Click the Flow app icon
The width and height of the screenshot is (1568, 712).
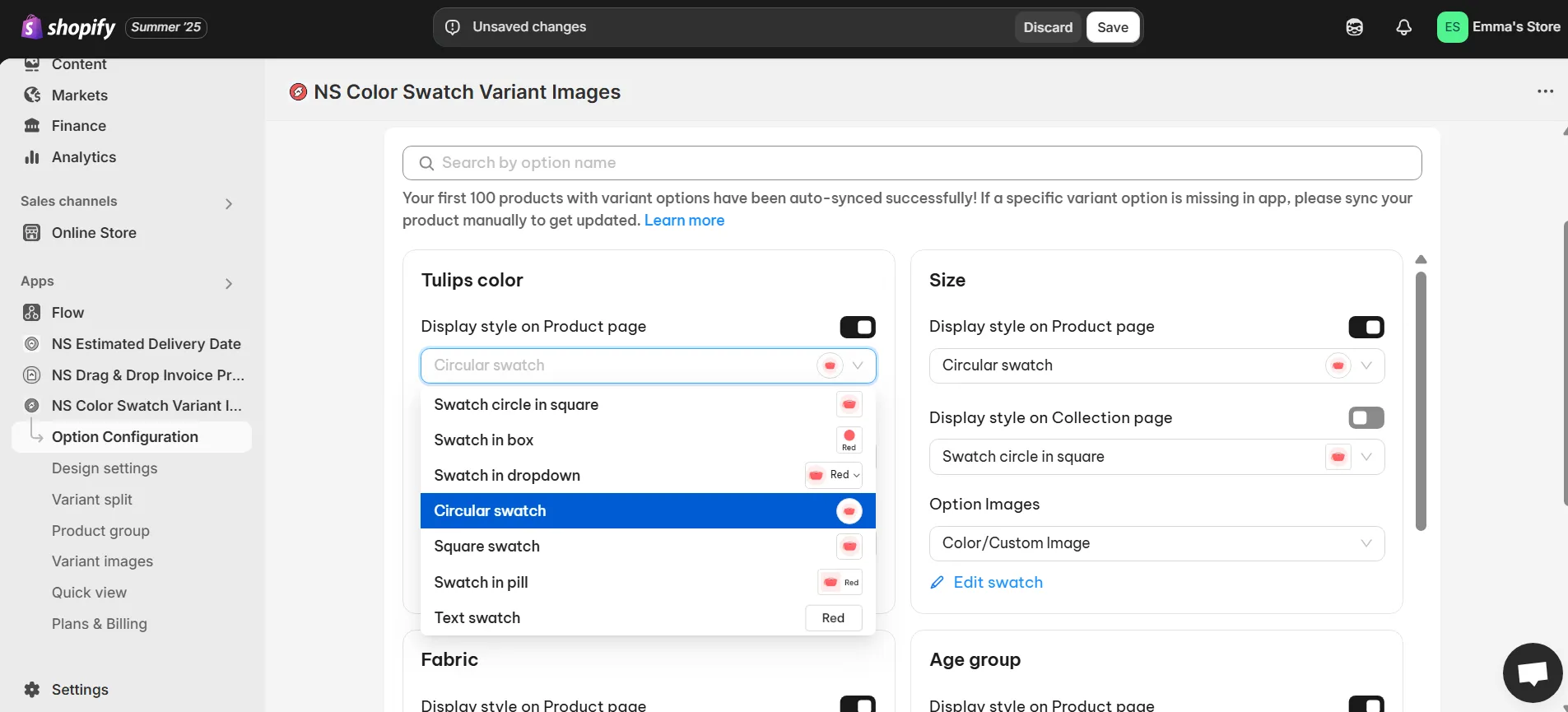coord(32,313)
